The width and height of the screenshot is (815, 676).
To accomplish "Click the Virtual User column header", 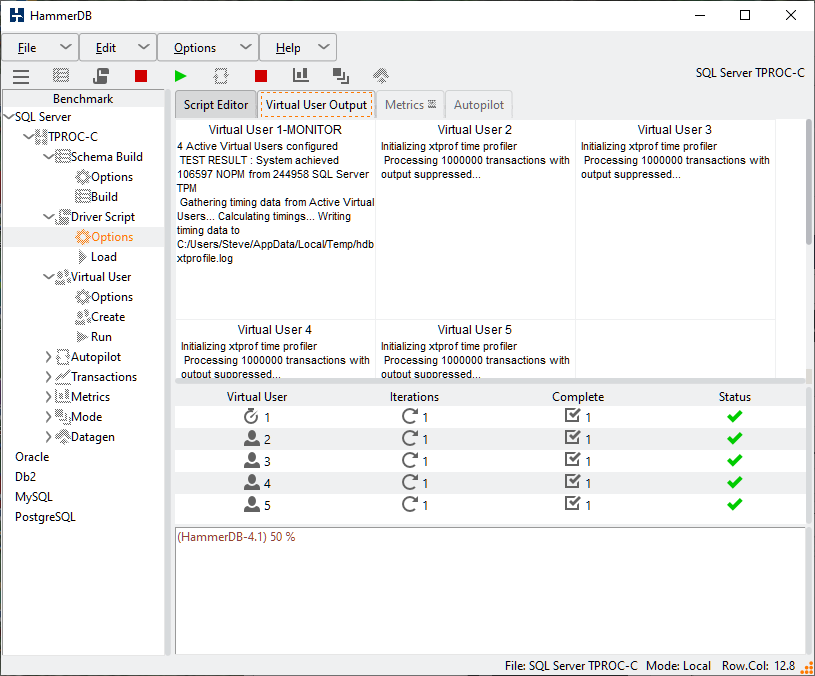I will coord(257,397).
